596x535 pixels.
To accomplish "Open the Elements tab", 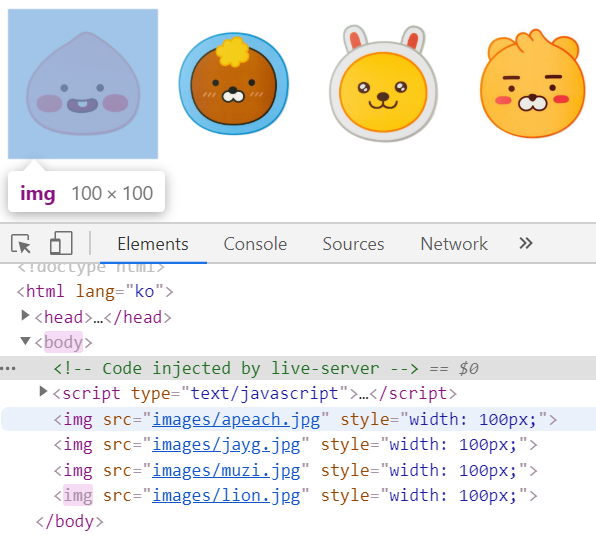I will click(153, 244).
